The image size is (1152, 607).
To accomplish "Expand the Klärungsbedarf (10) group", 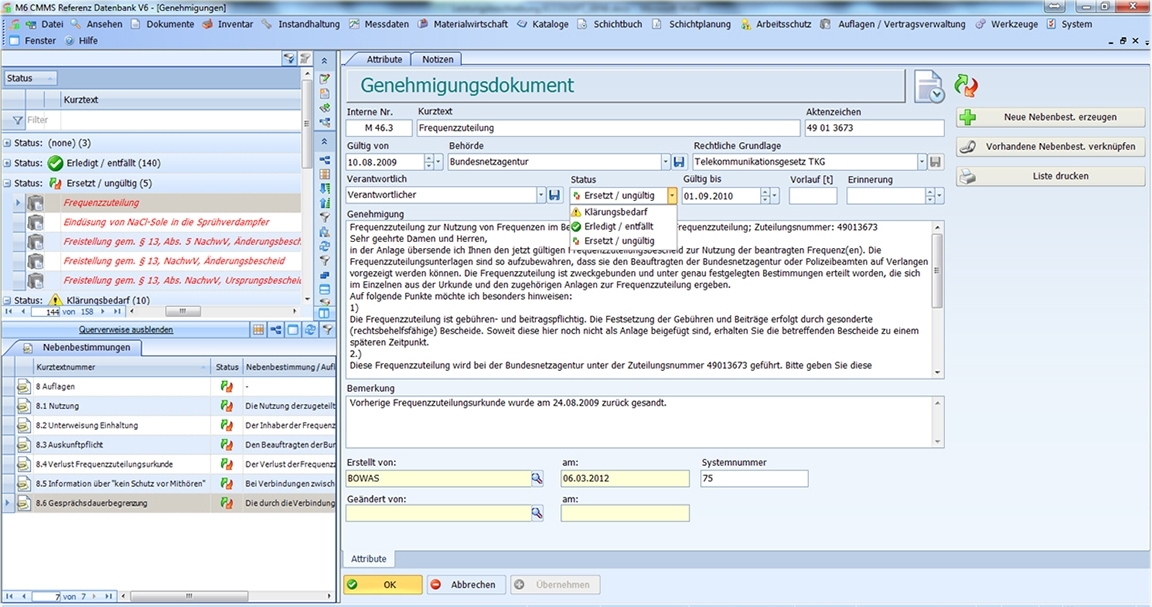I will pyautogui.click(x=7, y=301).
